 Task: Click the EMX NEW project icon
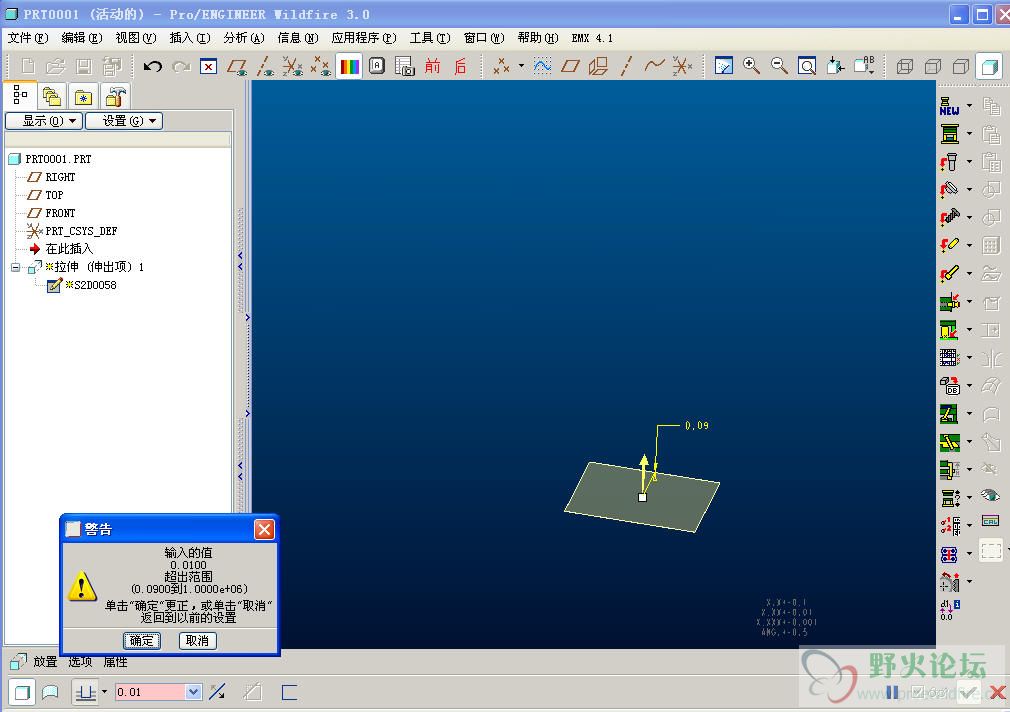pyautogui.click(x=949, y=106)
